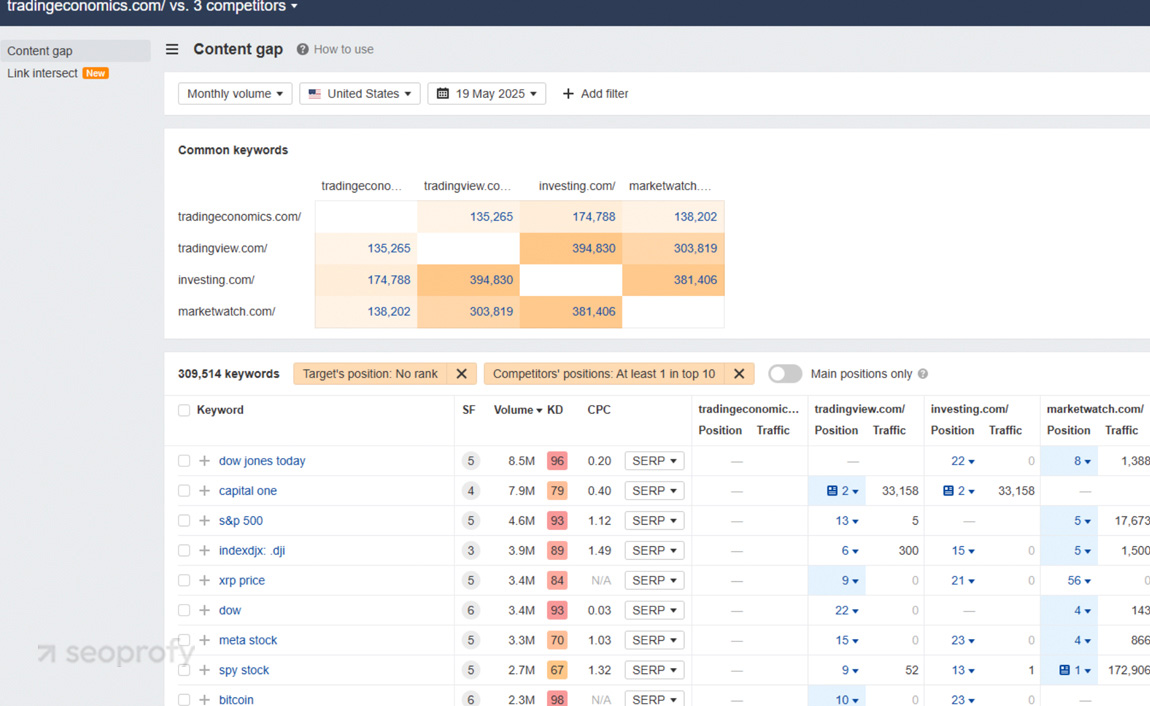Check the dow row checkbox
Viewport: 1150px width, 706px height.
pos(184,610)
